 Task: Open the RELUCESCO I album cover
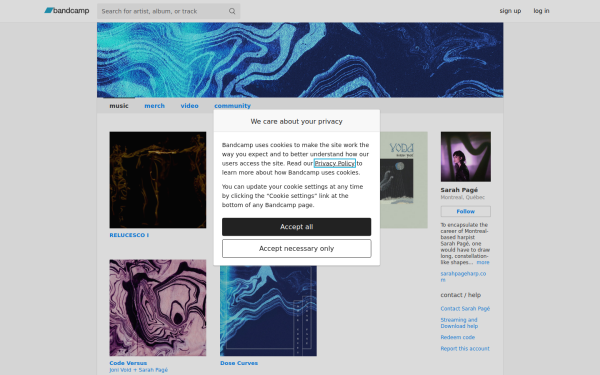coord(158,180)
